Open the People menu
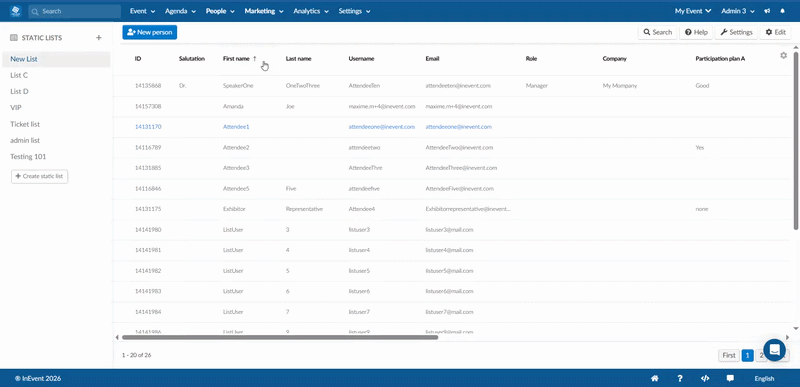 click(220, 11)
